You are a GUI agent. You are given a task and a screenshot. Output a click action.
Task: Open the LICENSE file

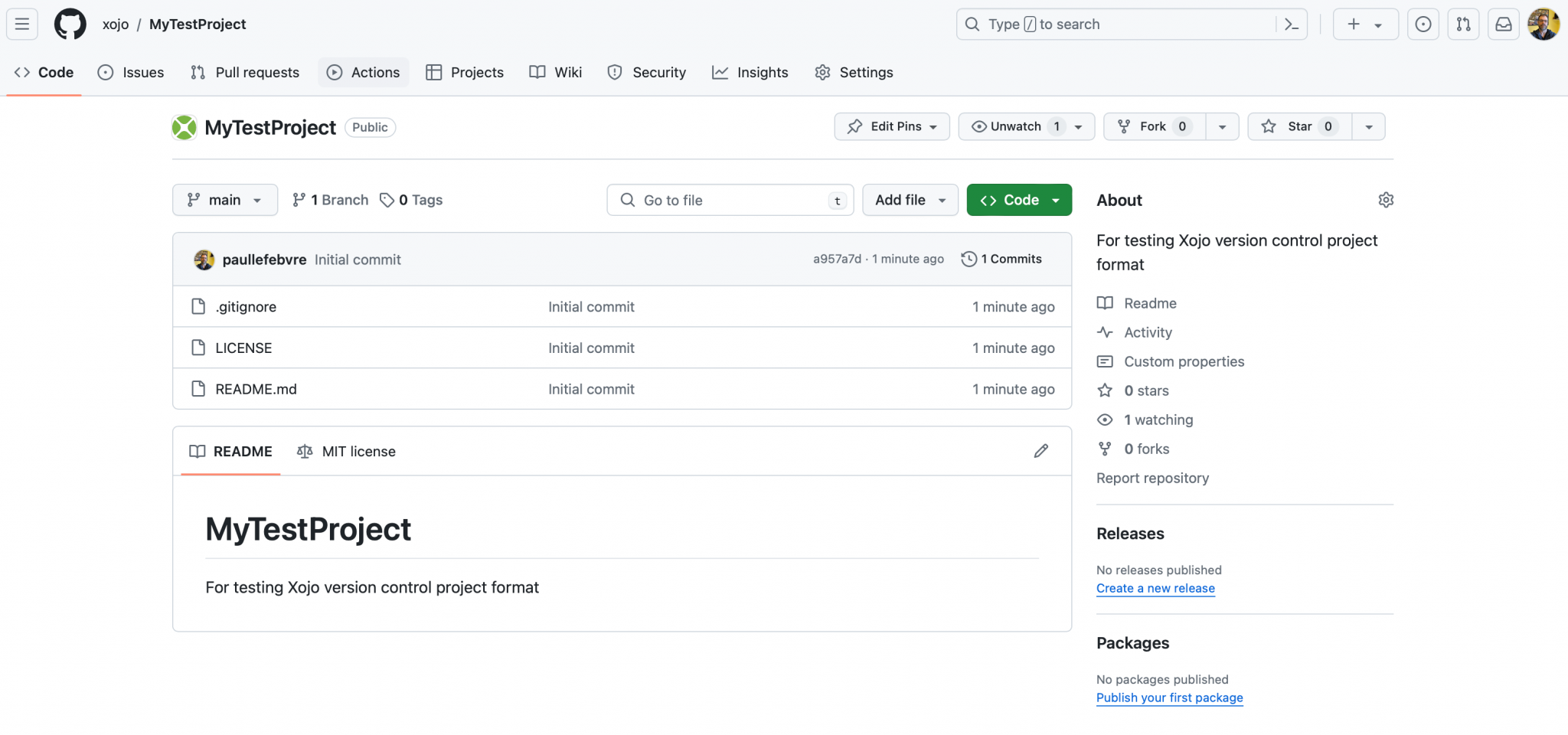tap(243, 348)
